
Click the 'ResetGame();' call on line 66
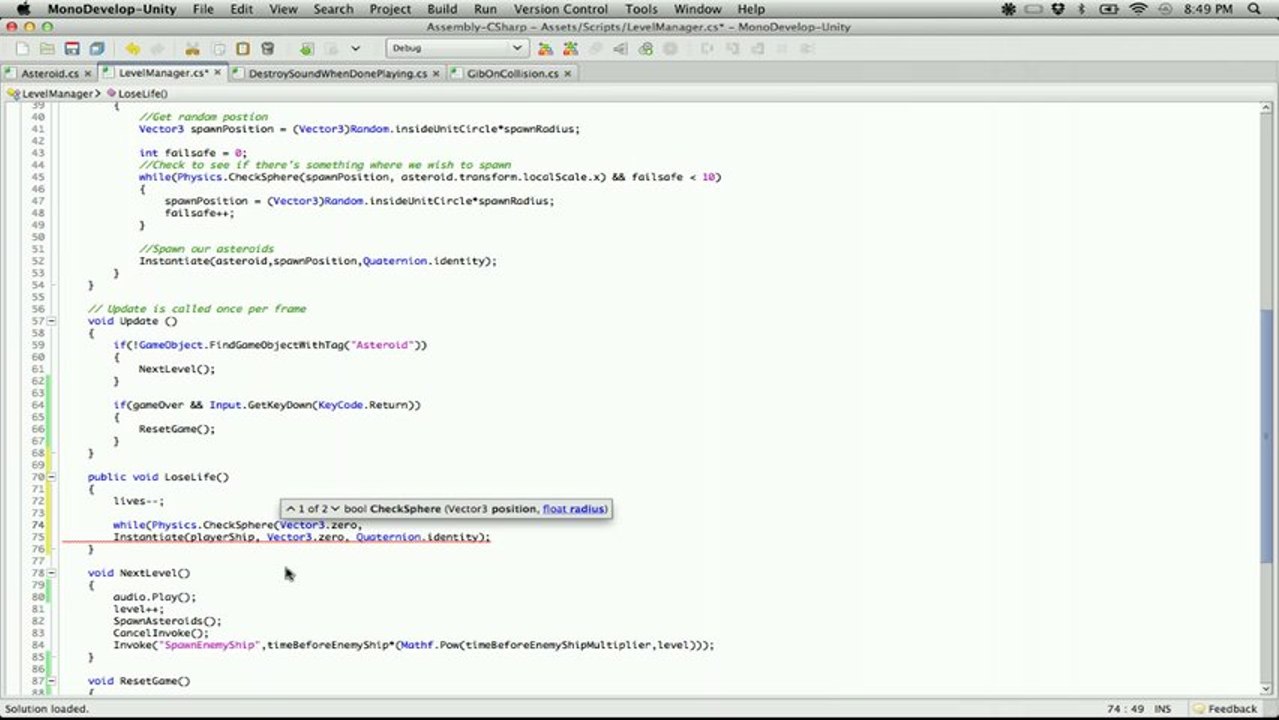pyautogui.click(x=177, y=429)
